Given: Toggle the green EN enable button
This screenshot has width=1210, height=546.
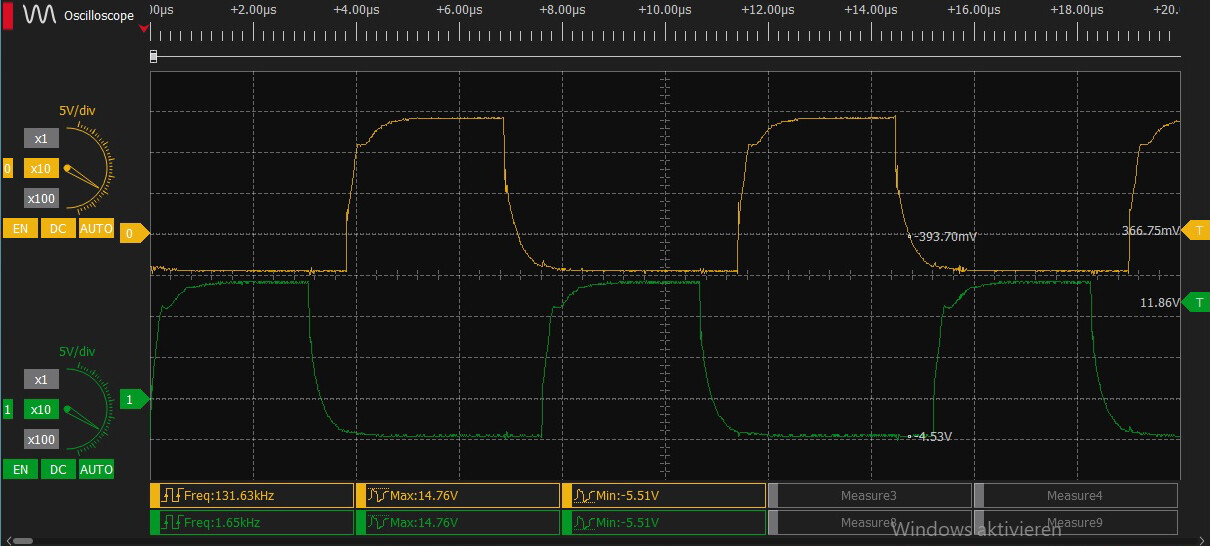Looking at the screenshot, I should (x=20, y=469).
